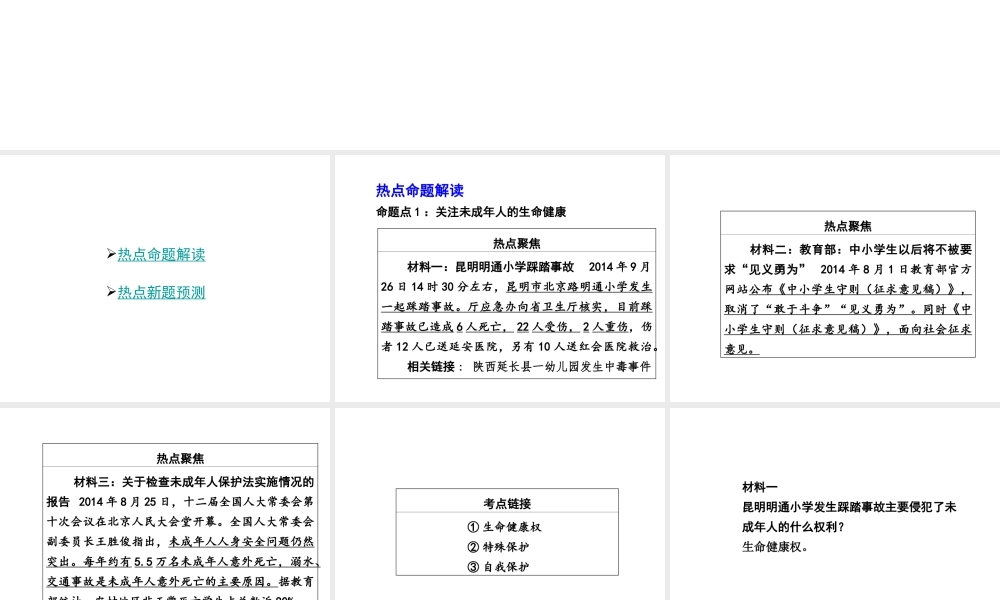1000x600 pixels.
Task: Click underlined text 未成年人人身安全问题仍然
Action: coord(241,541)
